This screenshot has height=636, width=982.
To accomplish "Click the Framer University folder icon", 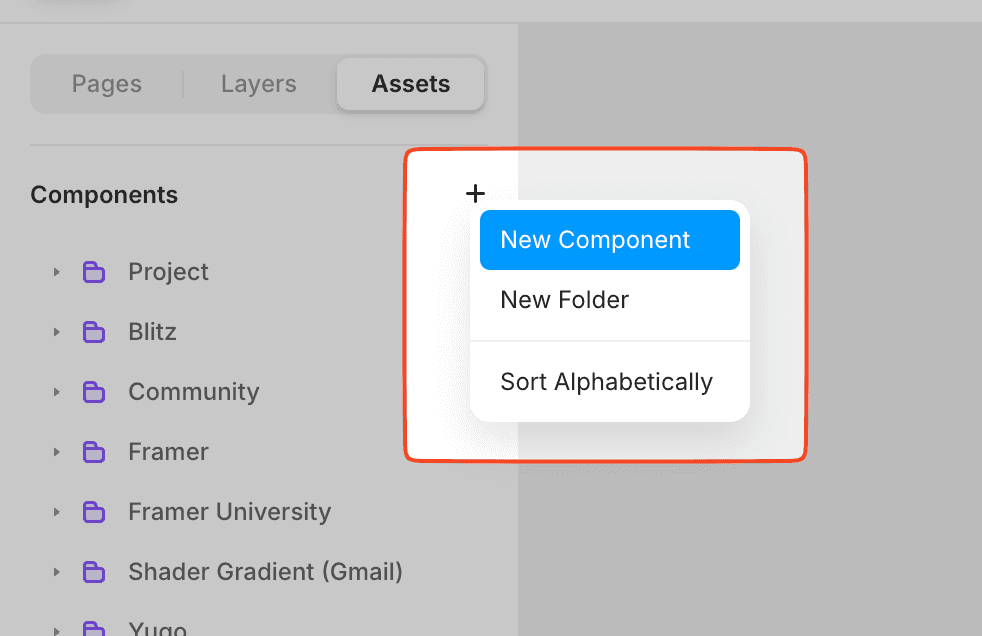I will point(94,512).
